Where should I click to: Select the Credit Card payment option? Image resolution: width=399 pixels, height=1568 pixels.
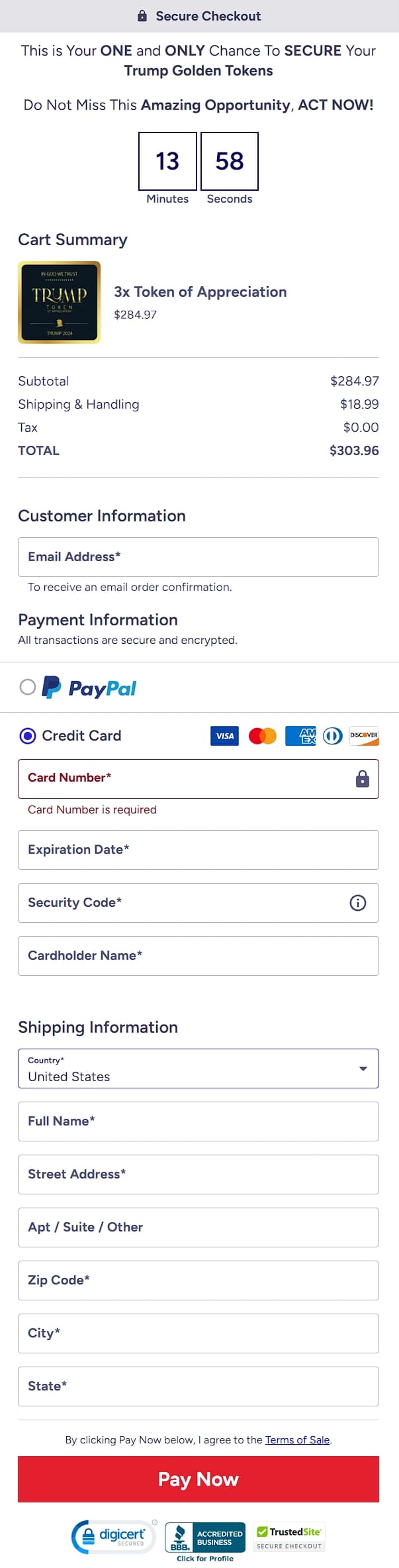27,735
